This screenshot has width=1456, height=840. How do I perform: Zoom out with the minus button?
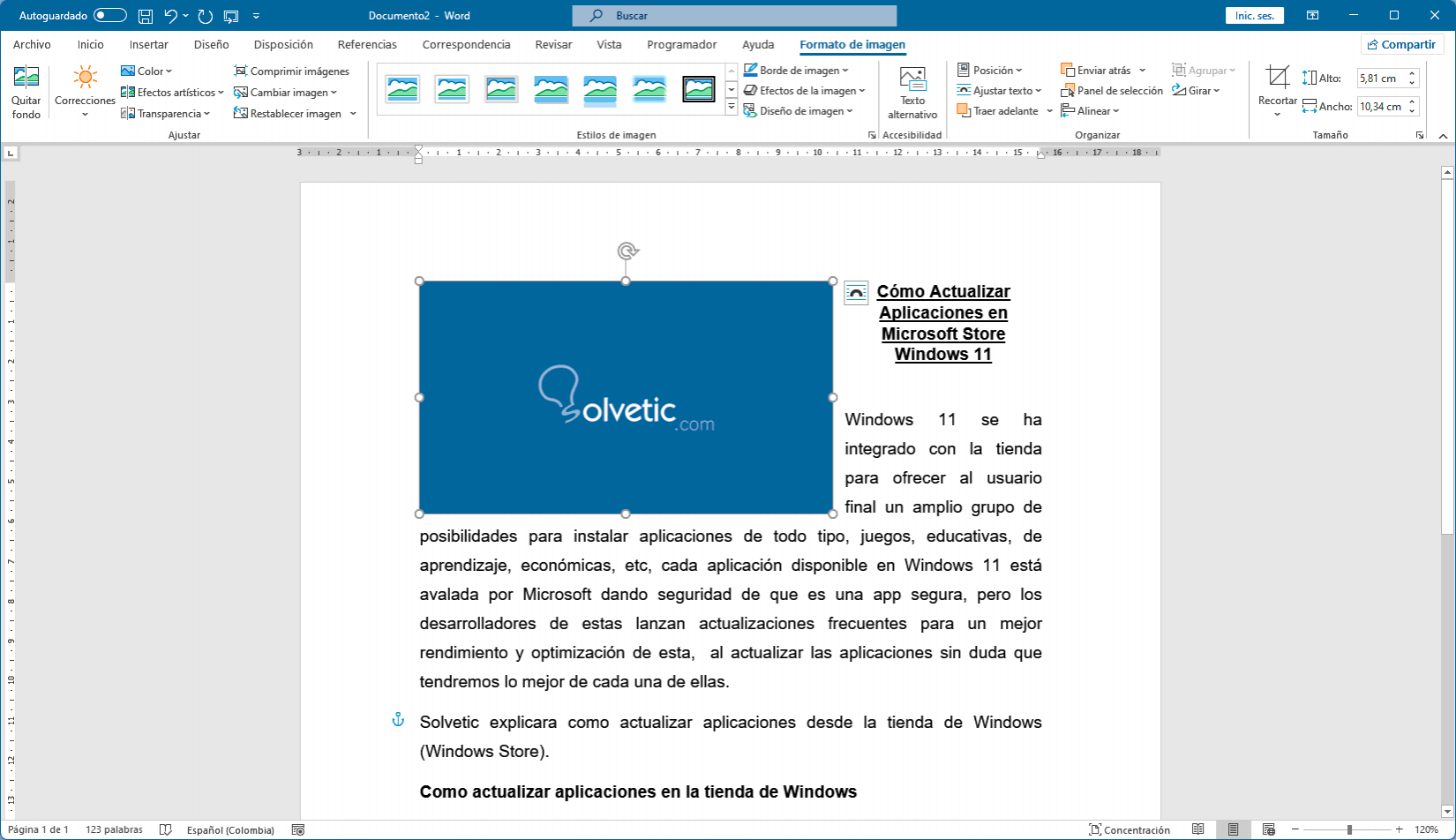point(1295,829)
